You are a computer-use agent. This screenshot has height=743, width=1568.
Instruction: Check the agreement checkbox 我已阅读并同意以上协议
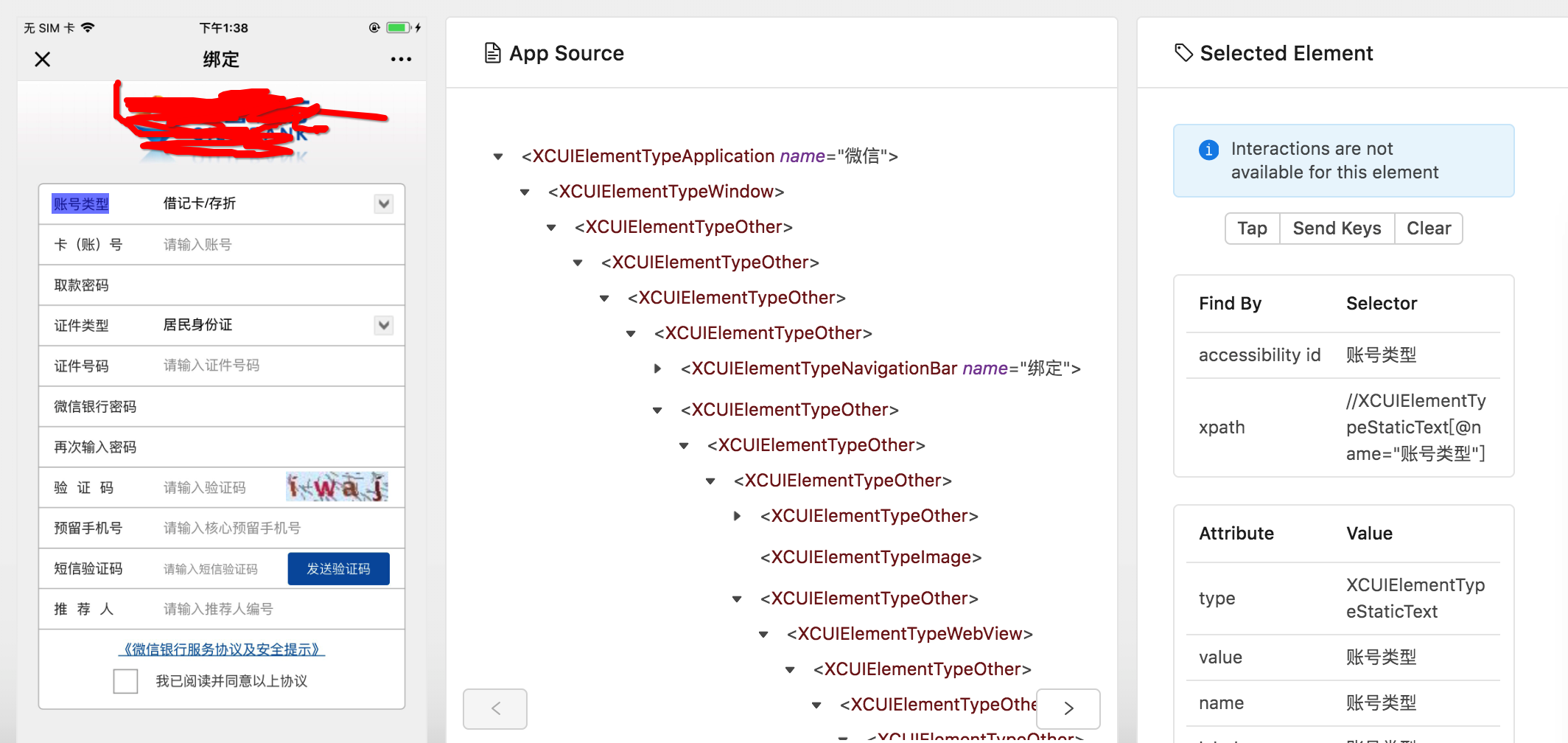coord(125,681)
